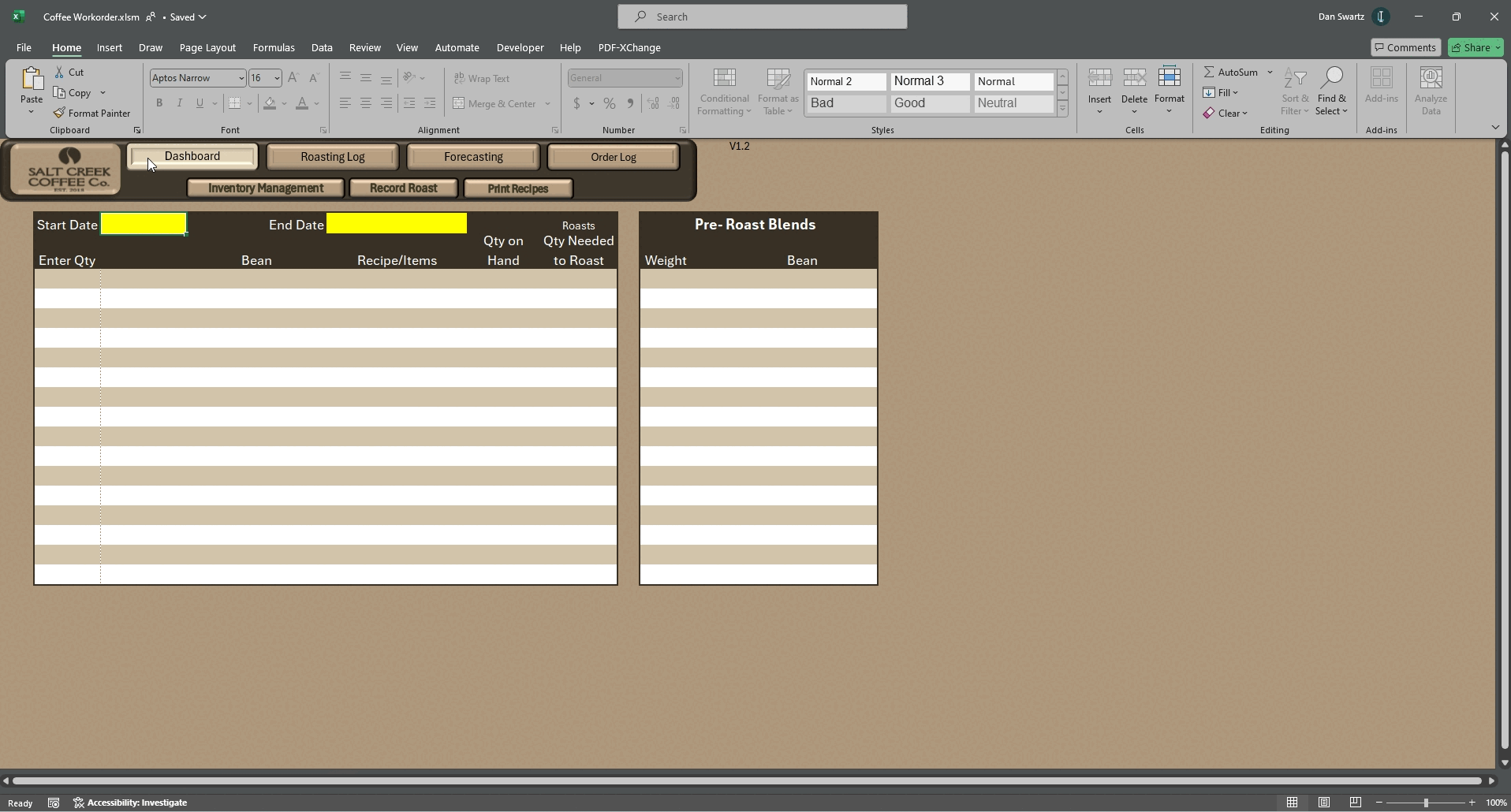Screen dimensions: 1511x812
Task: Toggle Wrap Text
Action: [482, 78]
